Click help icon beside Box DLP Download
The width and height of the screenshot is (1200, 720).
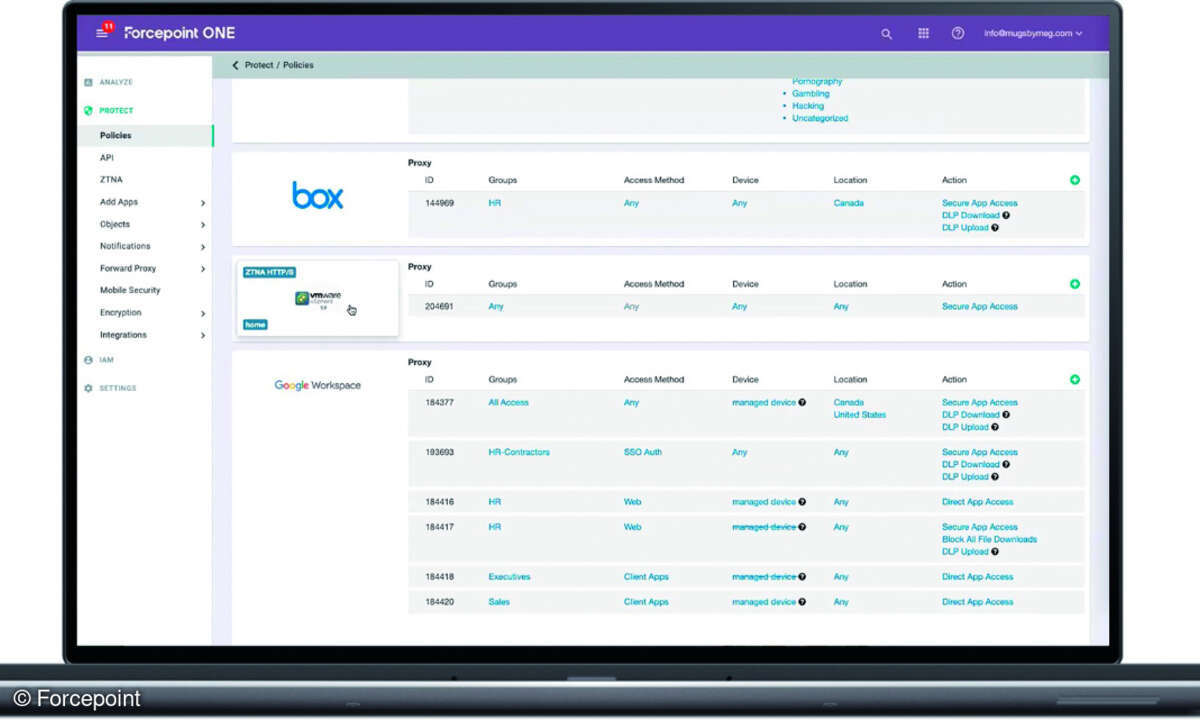[x=1006, y=215]
